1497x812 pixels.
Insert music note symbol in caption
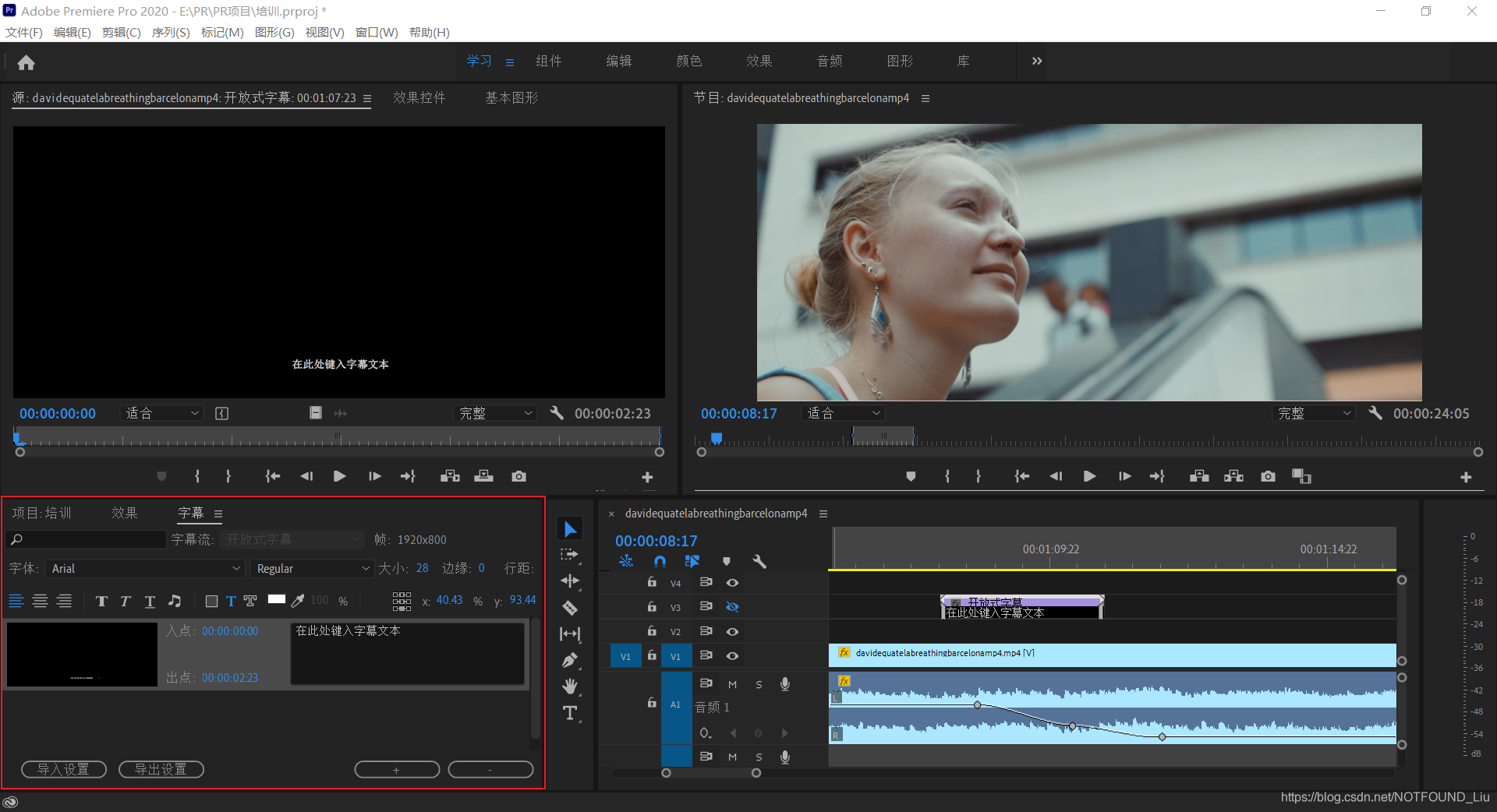tap(175, 601)
